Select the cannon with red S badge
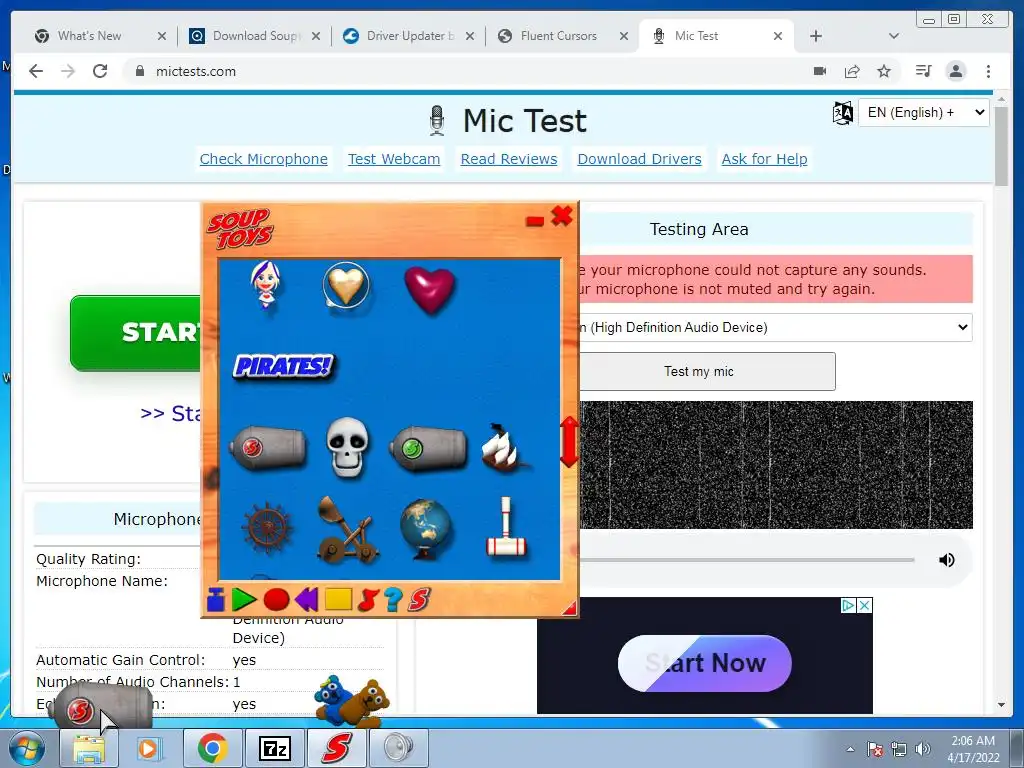 tap(268, 447)
